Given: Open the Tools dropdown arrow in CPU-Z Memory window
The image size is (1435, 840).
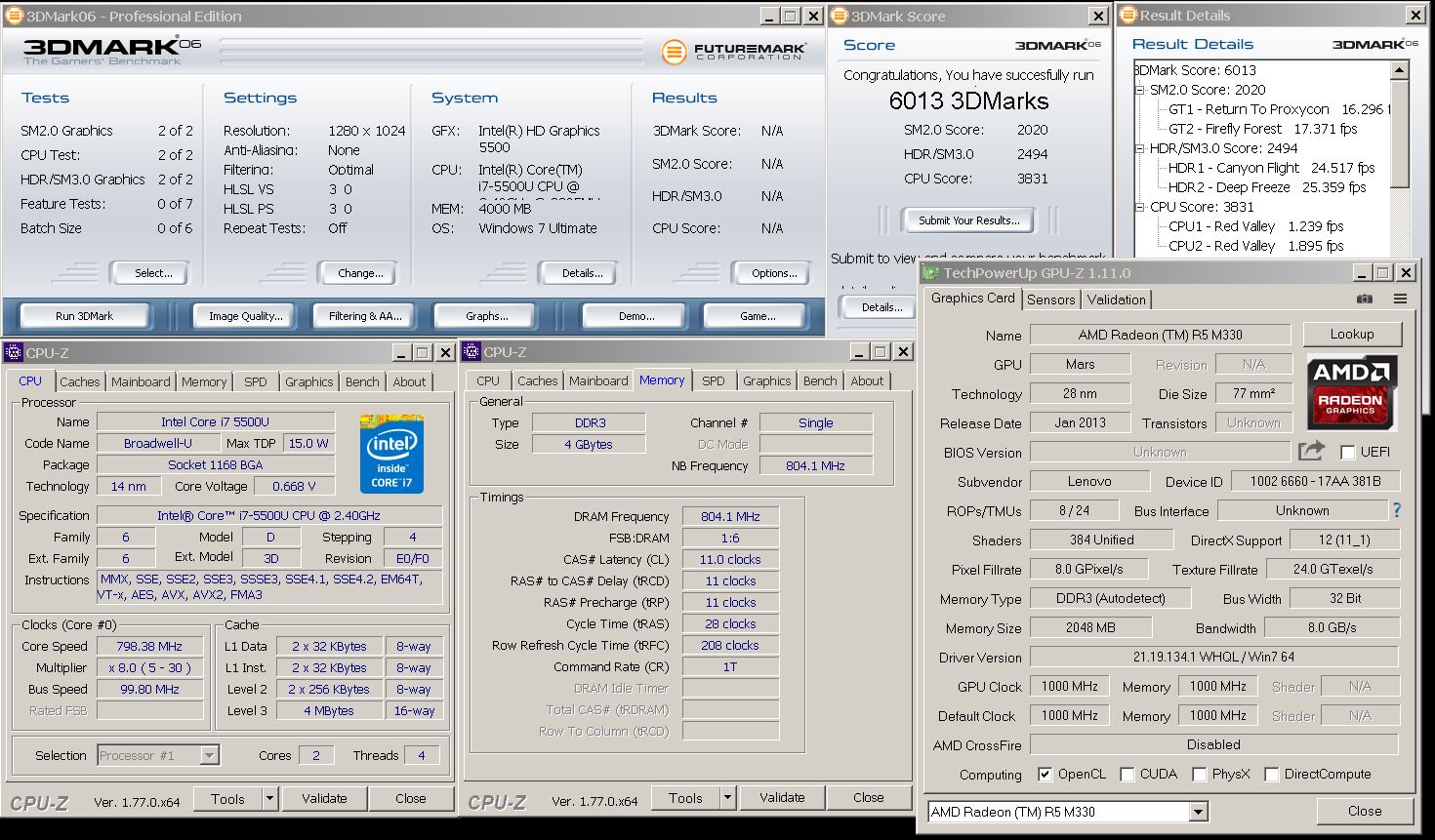Looking at the screenshot, I should (727, 798).
